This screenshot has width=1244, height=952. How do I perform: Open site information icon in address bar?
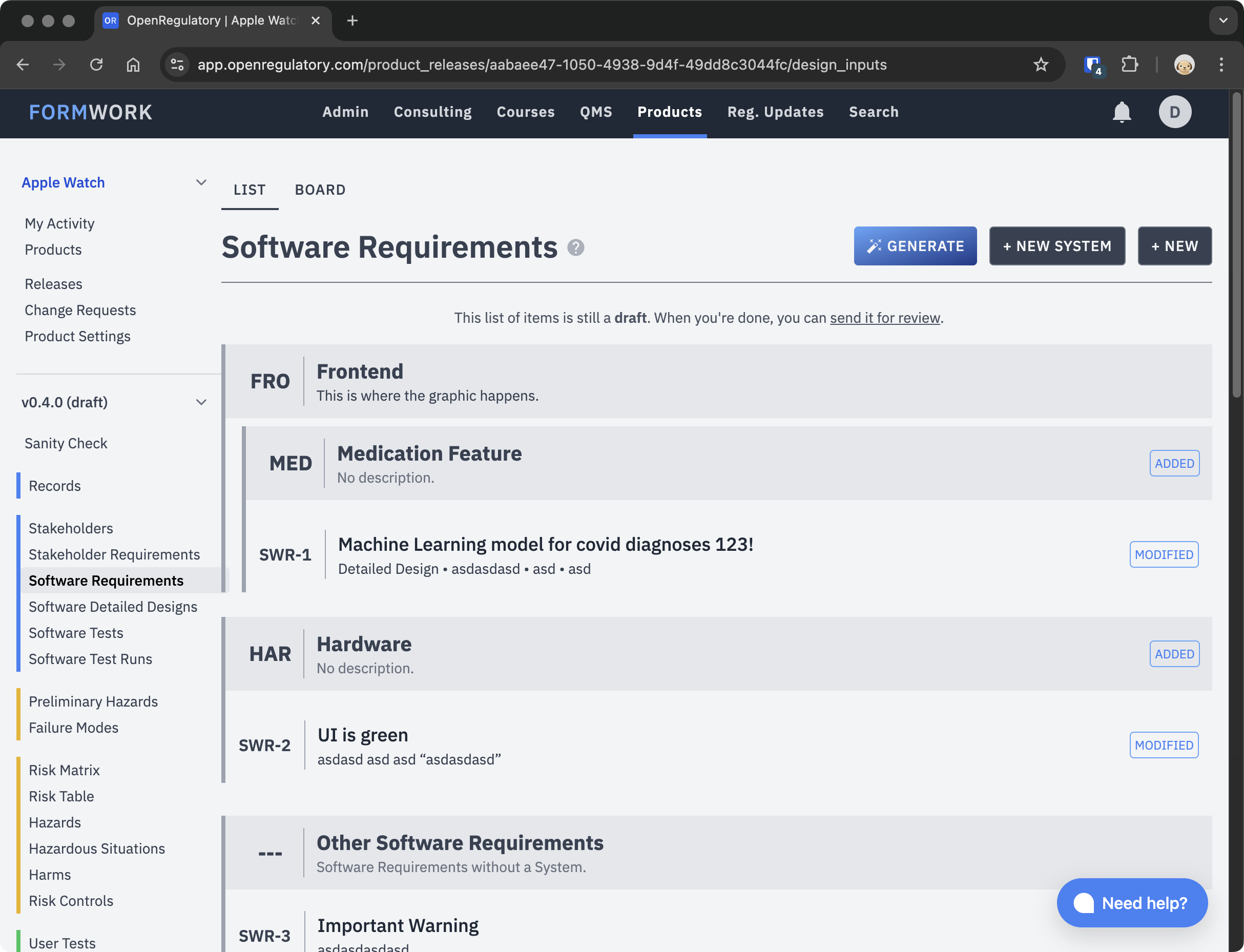tap(178, 65)
